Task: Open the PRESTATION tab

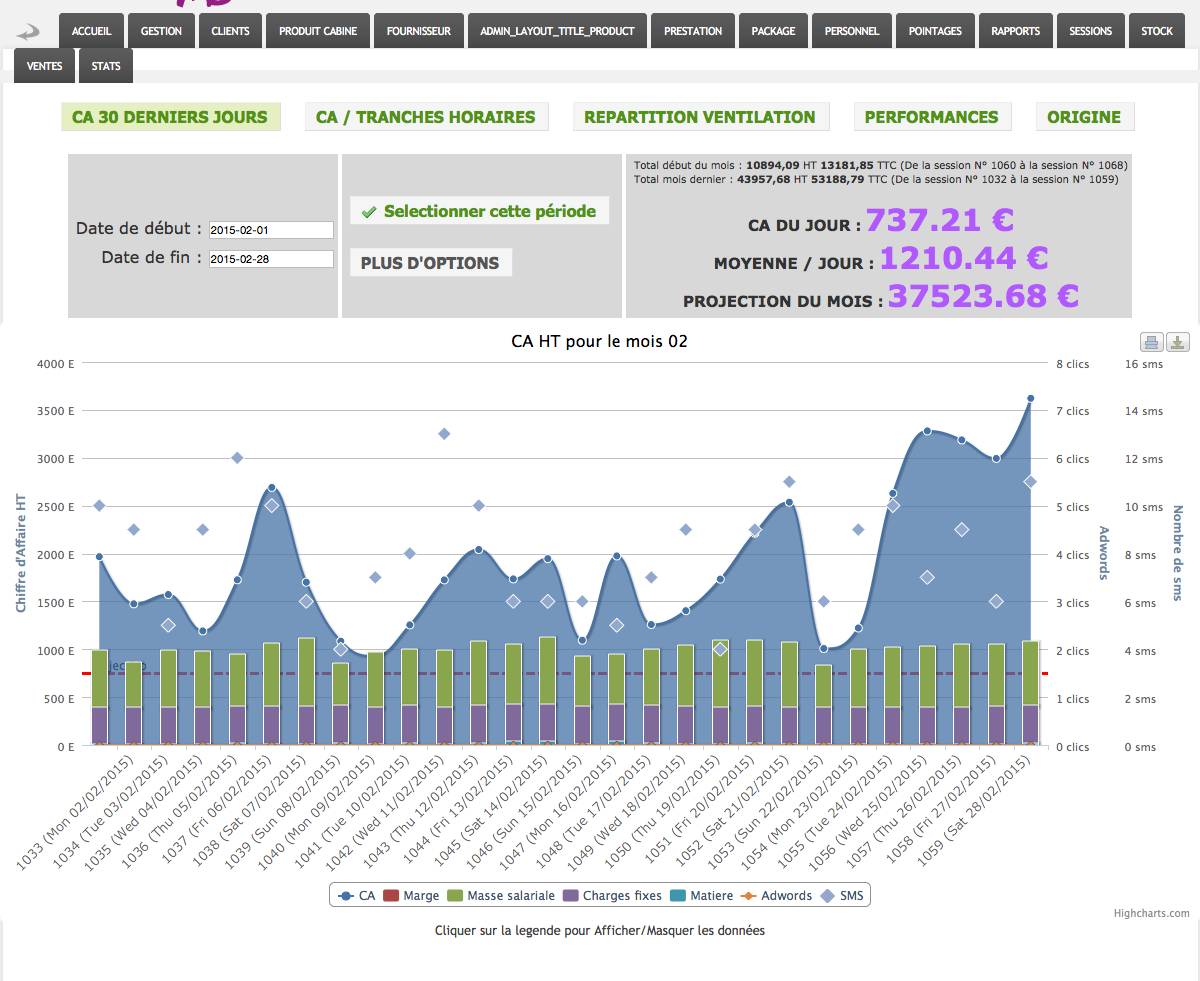Action: coord(693,31)
